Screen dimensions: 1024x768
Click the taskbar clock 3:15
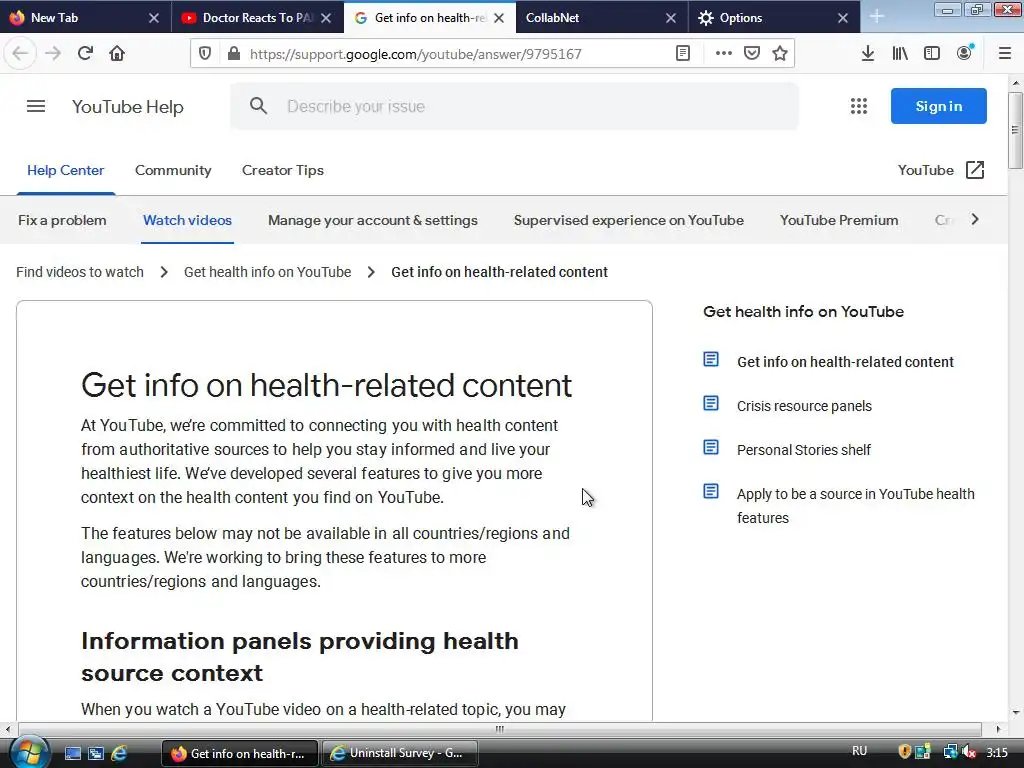click(997, 752)
